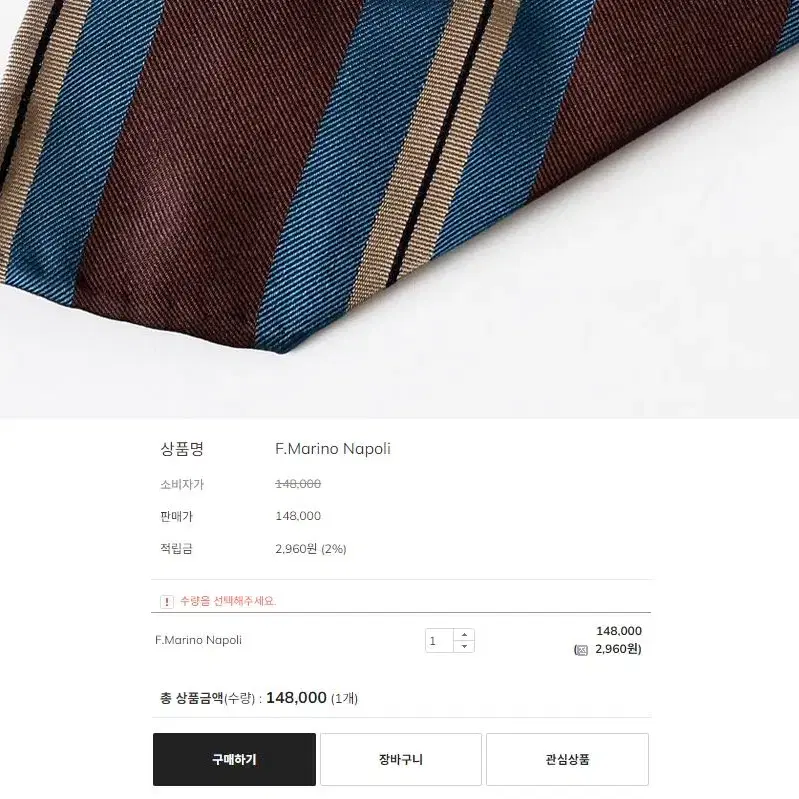Screen dimensions: 799x799
Task: Increase quantity with the up arrow
Action: pyautogui.click(x=464, y=634)
